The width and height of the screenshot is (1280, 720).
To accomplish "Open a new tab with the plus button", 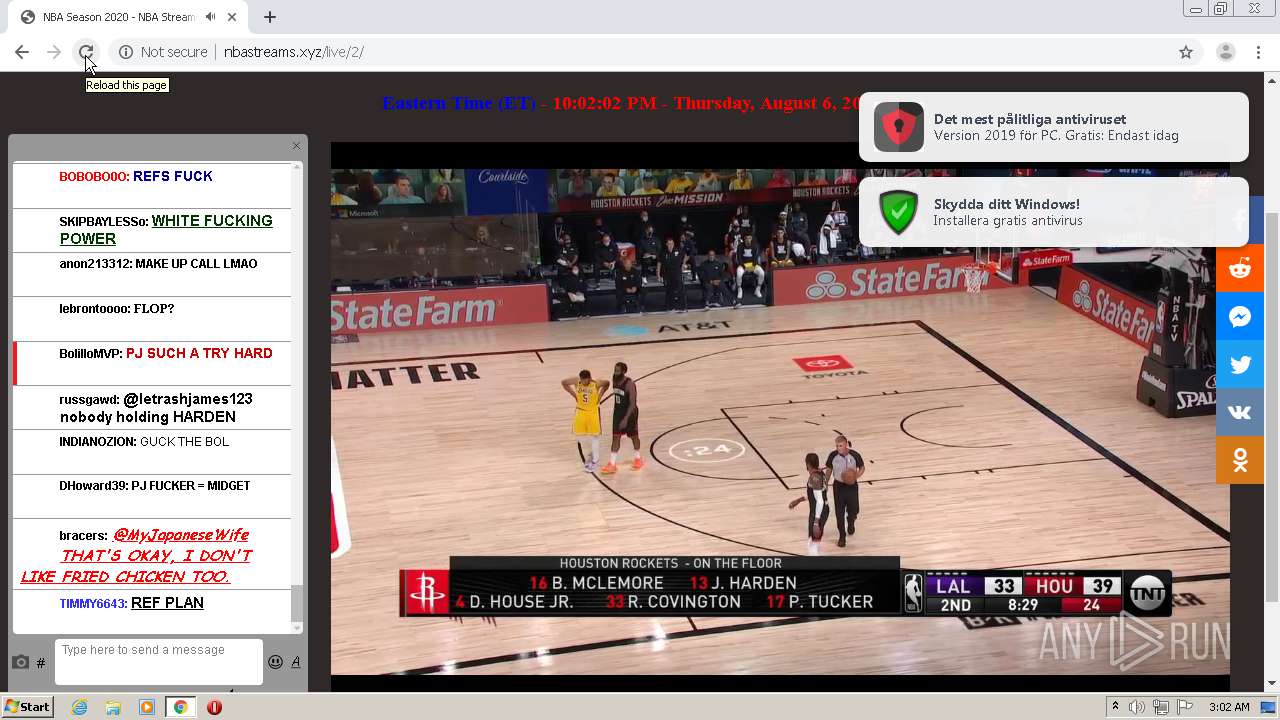I will pos(270,17).
